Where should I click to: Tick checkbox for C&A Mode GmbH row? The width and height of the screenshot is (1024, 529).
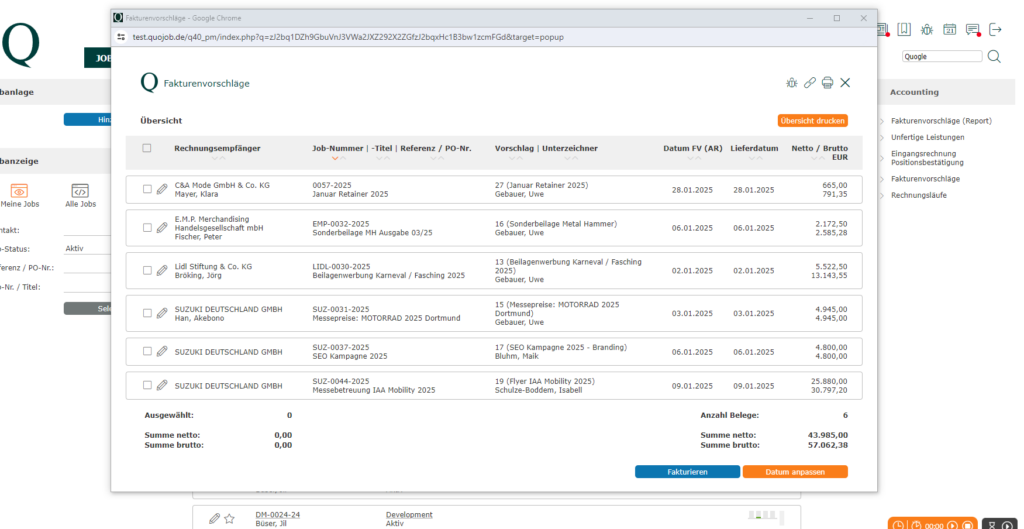[147, 189]
